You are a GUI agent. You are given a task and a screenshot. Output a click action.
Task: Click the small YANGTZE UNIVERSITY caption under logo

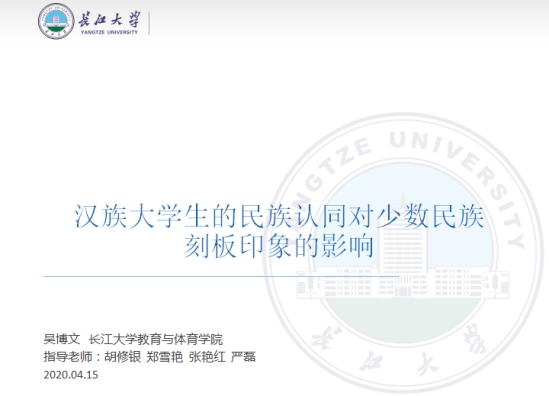pos(109,32)
